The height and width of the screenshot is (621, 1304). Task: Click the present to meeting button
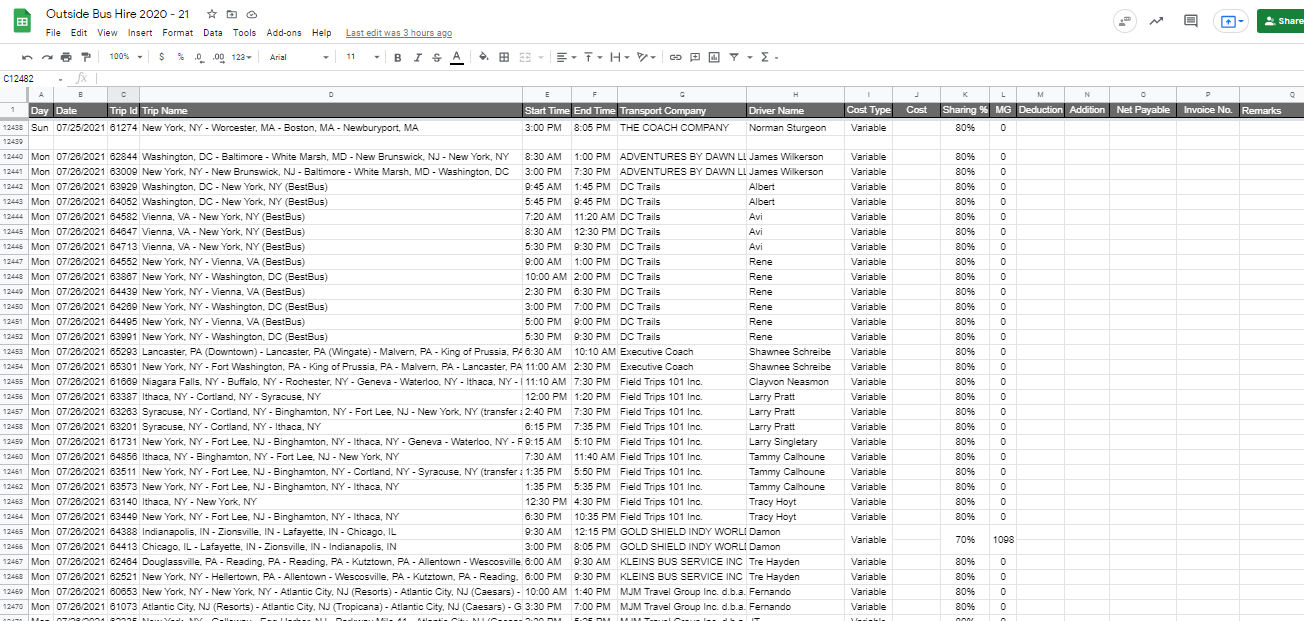(1230, 21)
